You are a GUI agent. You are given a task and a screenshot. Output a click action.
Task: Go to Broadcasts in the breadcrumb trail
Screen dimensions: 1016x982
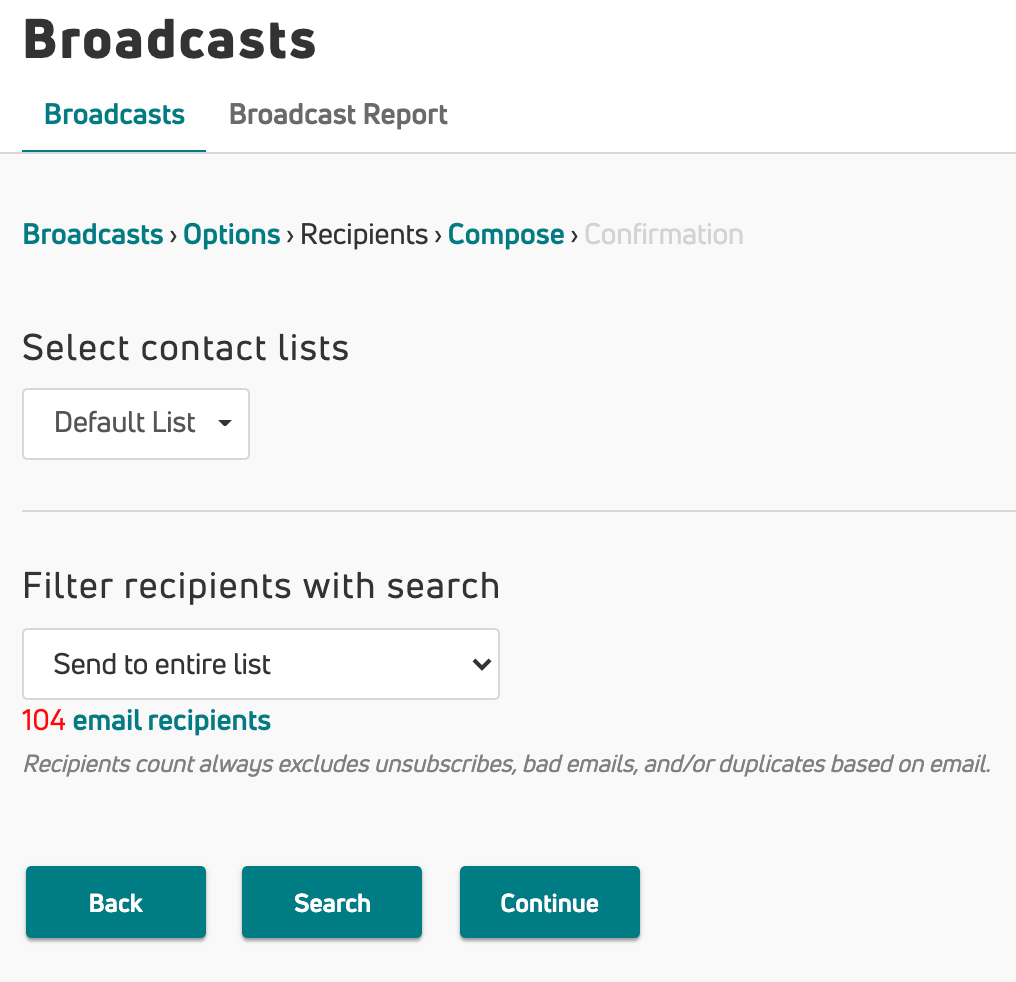(93, 235)
